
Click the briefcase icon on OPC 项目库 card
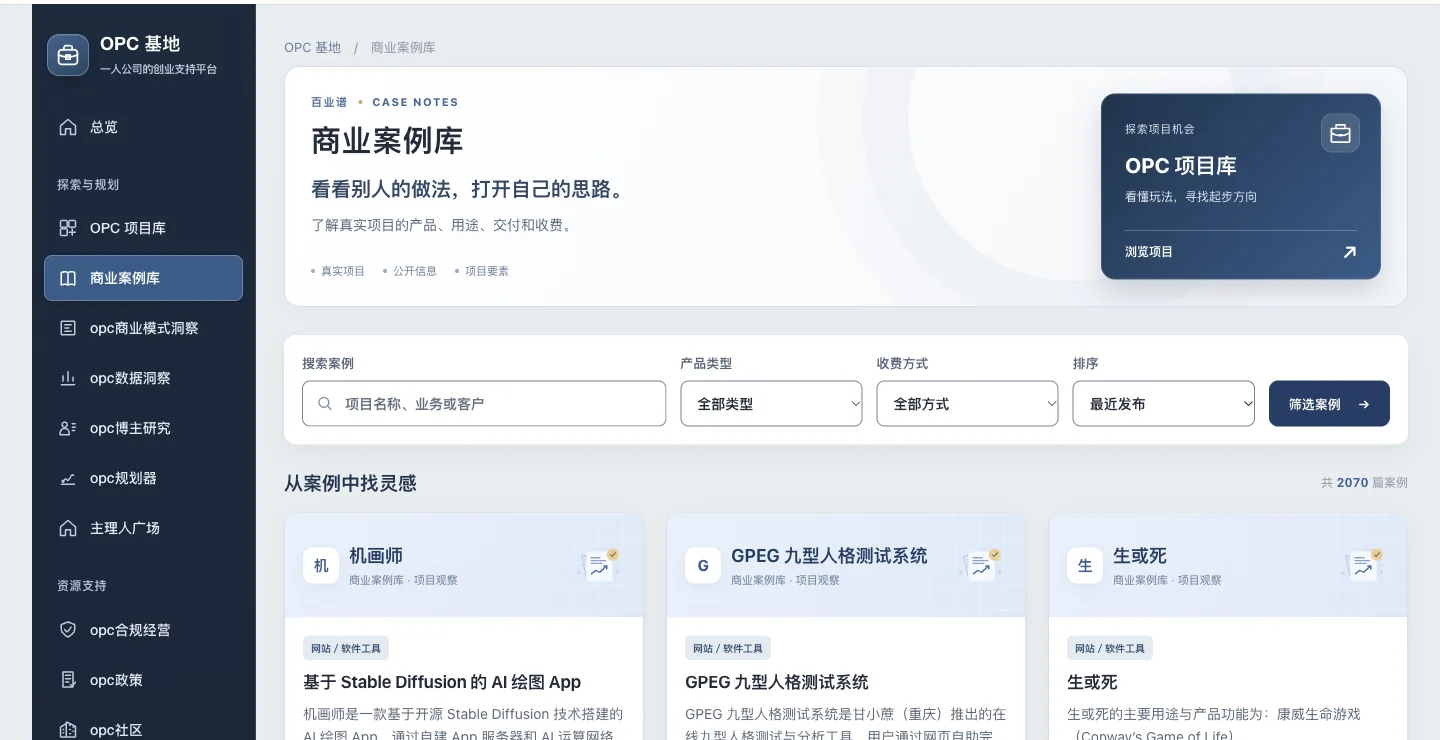(x=1340, y=133)
